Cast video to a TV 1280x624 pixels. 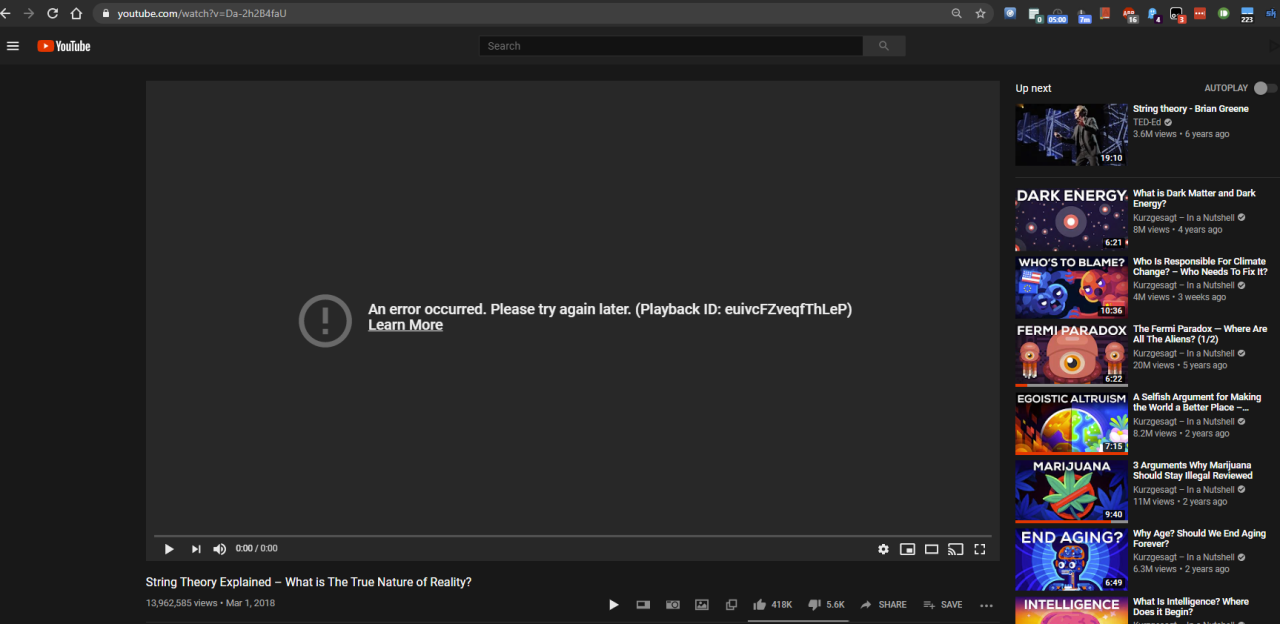coord(955,549)
